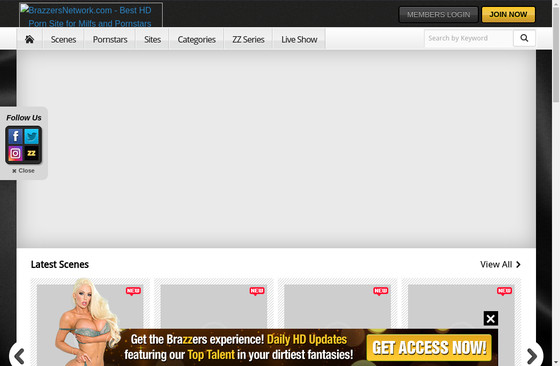The height and width of the screenshot is (366, 560).
Task: Open the Scenes menu item
Action: coord(63,39)
